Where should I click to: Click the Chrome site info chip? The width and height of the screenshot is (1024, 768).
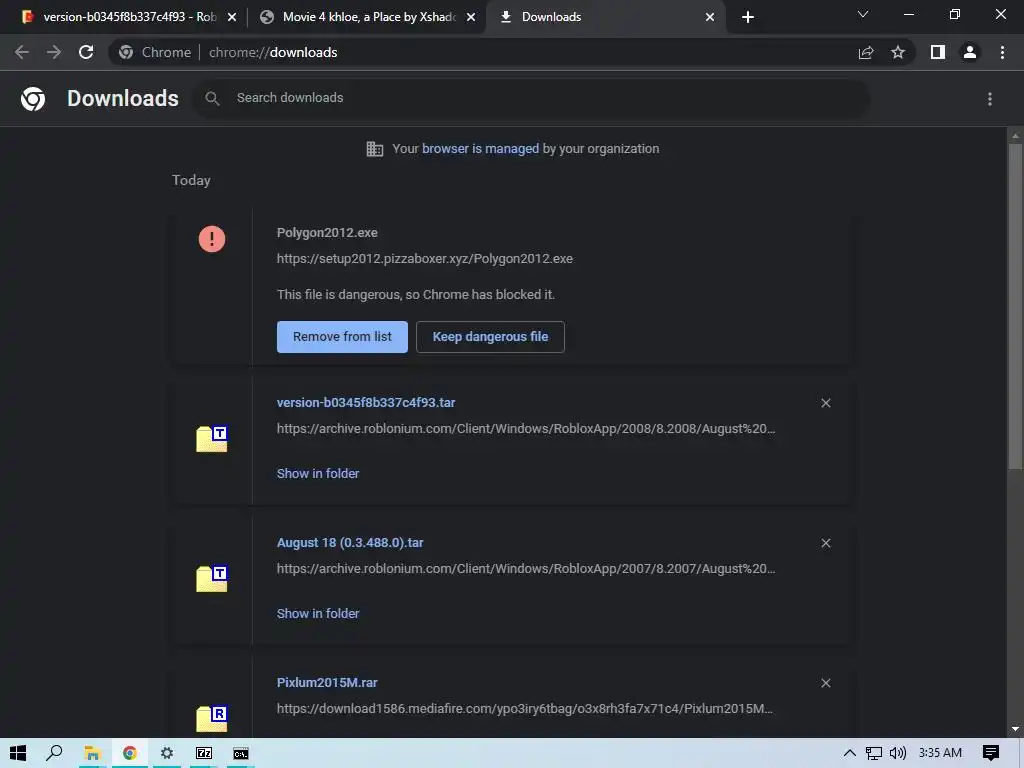[x=155, y=52]
